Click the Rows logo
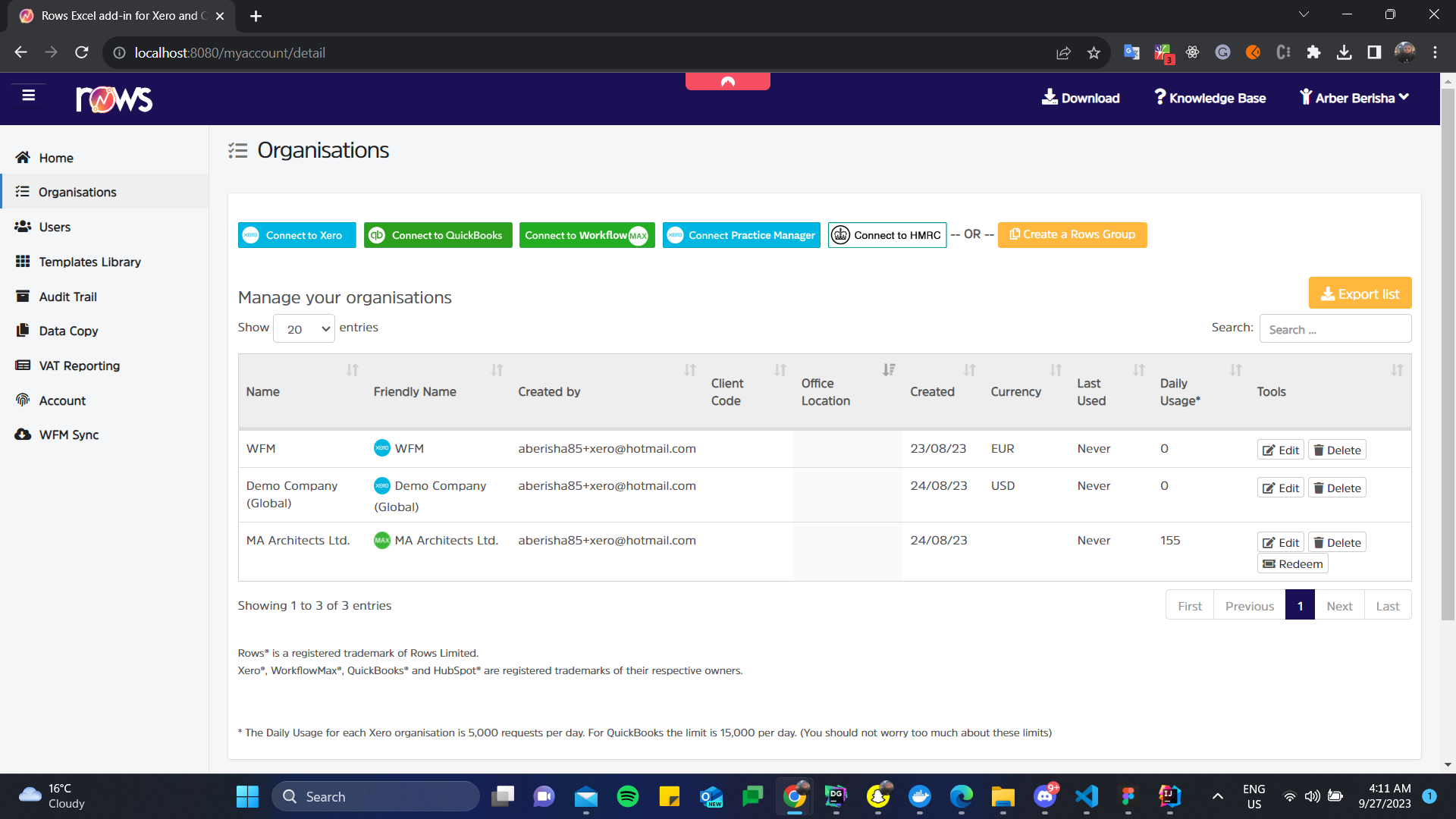The image size is (1456, 819). 114,99
